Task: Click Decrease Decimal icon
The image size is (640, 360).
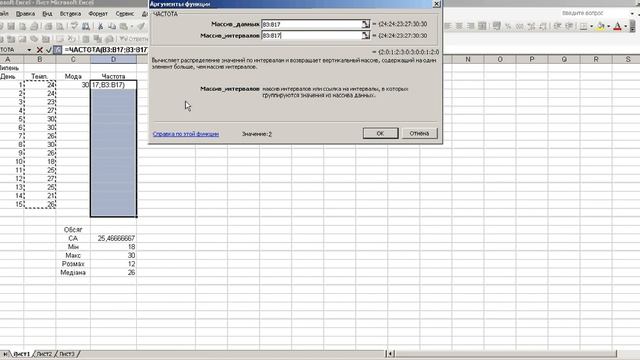Action: [x=542, y=26]
